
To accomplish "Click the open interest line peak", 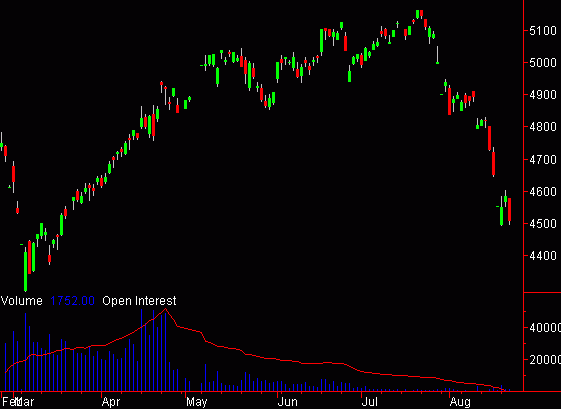I will click(165, 309).
